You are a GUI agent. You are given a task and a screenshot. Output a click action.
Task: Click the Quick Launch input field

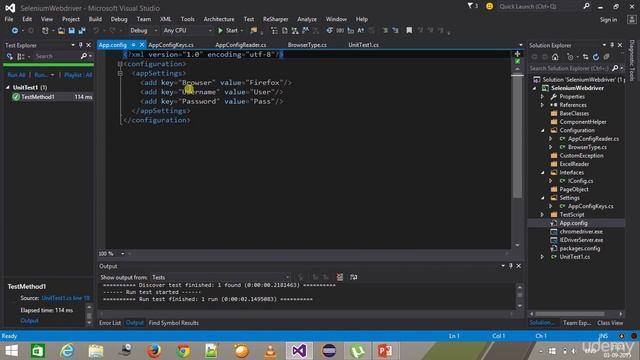[539, 7]
